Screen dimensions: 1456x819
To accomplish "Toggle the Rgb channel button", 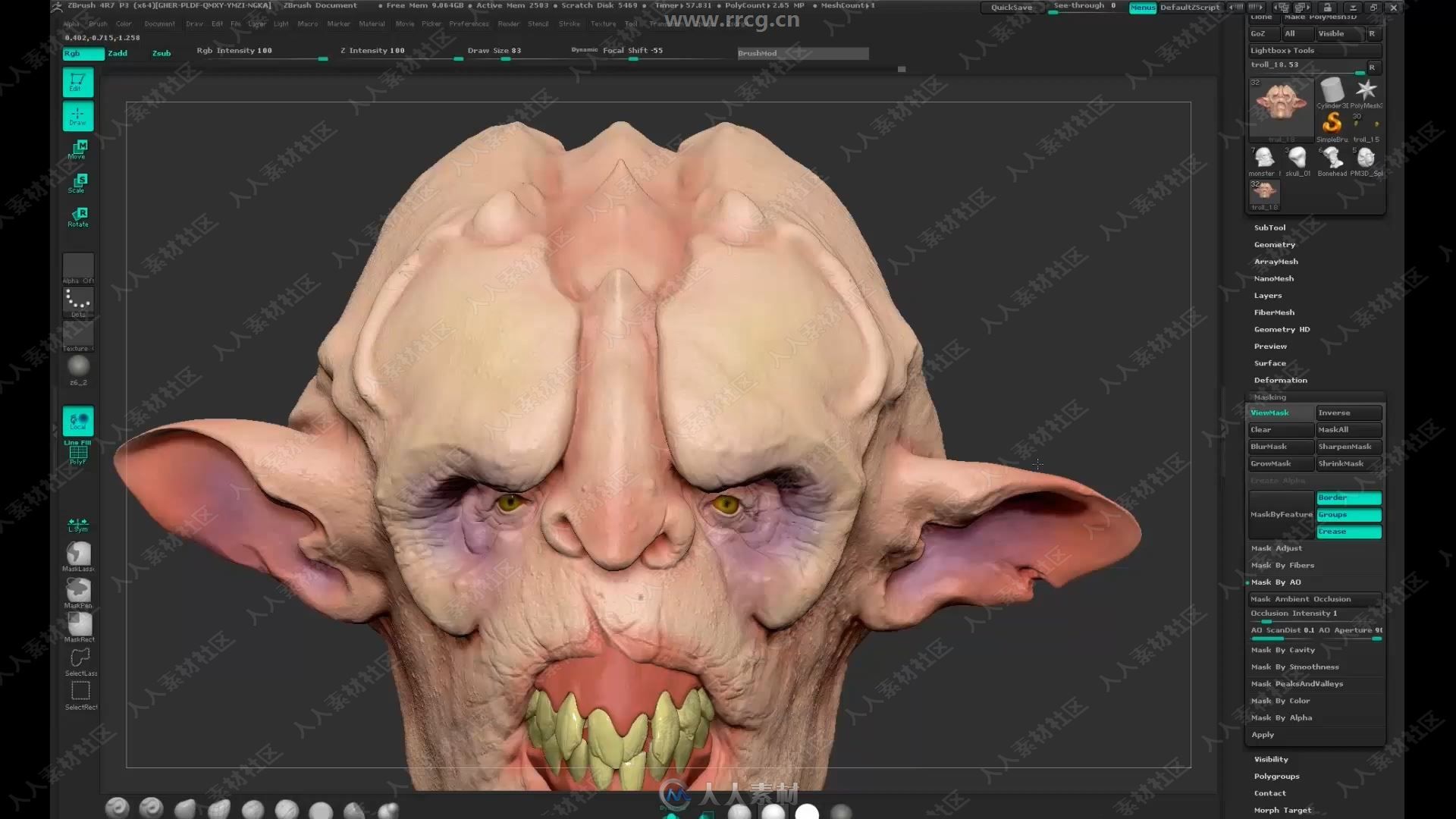I will [83, 53].
